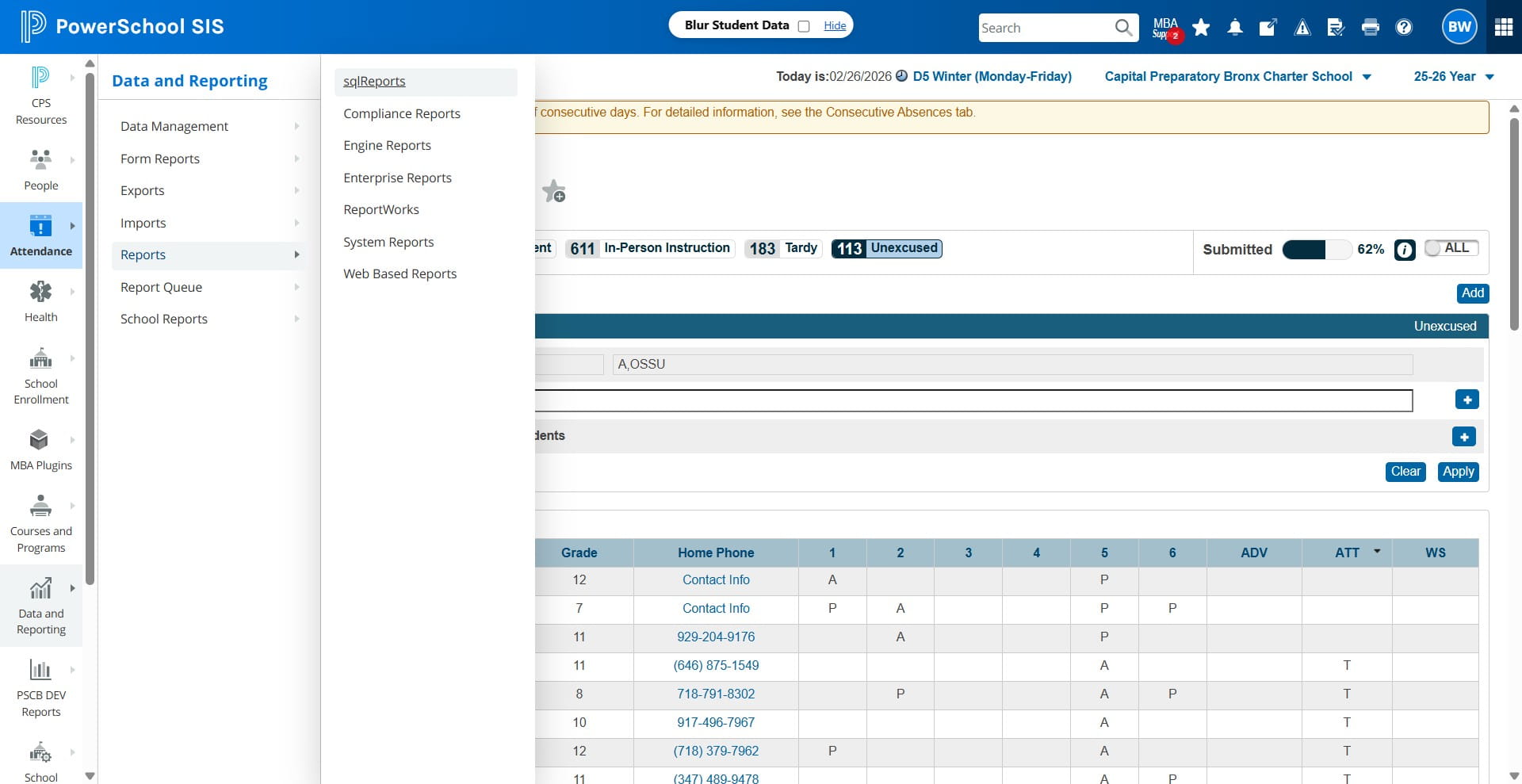
Task: Open the BW user profile avatar
Action: coord(1459,27)
